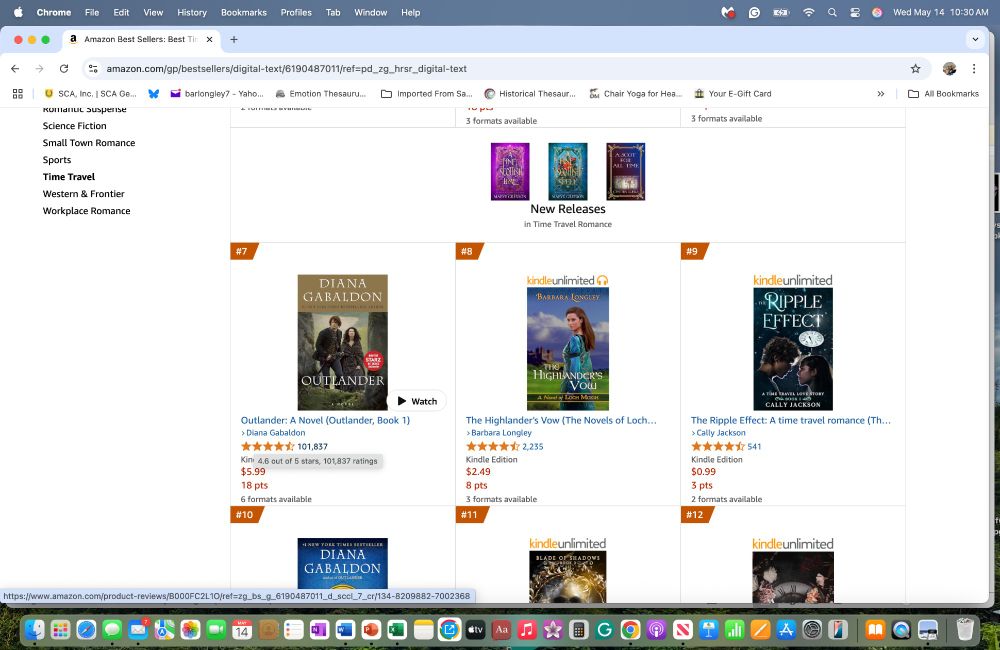Select the Western & Frontier category

click(84, 194)
